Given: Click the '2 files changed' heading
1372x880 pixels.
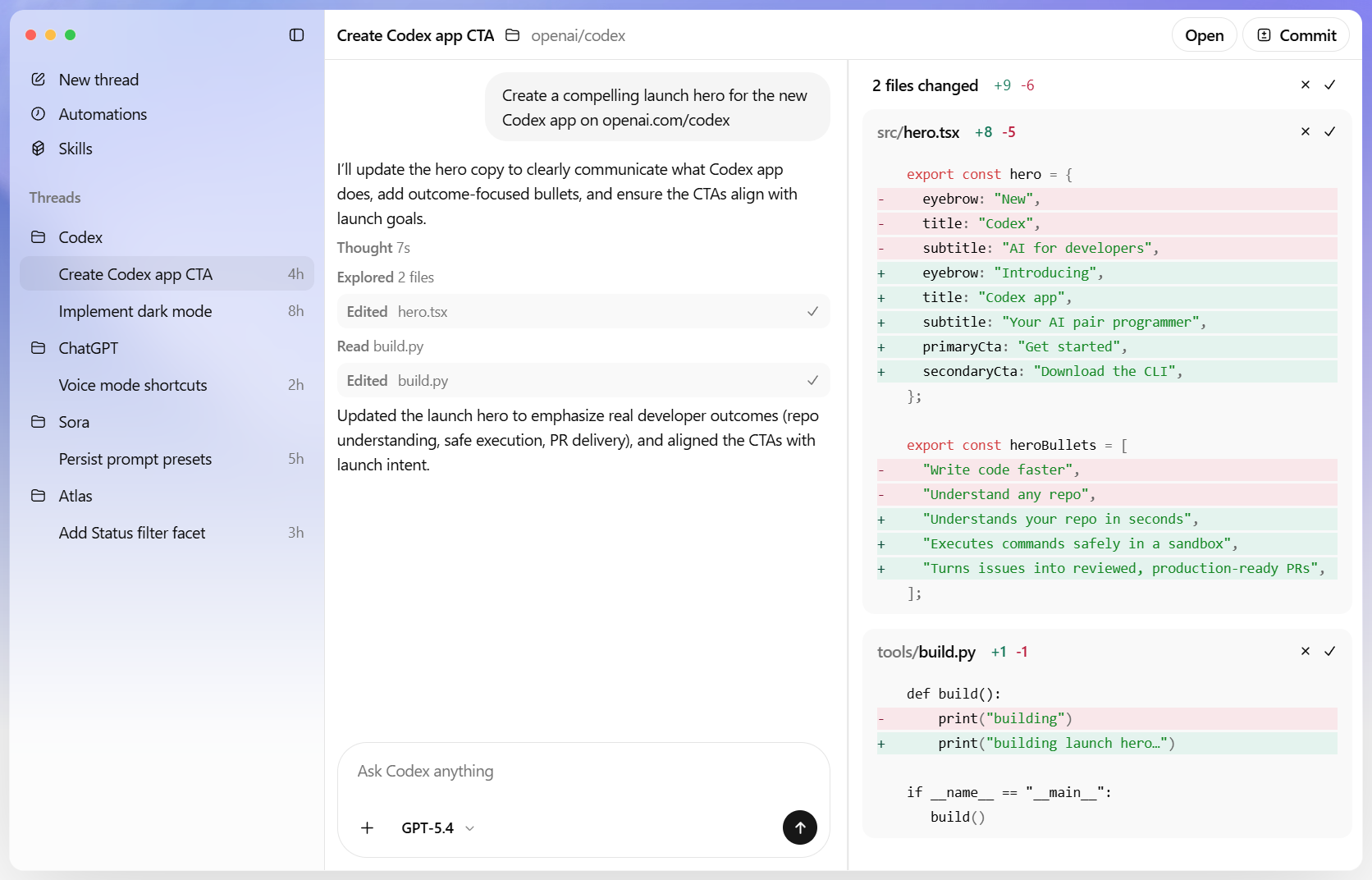Looking at the screenshot, I should click(x=925, y=85).
